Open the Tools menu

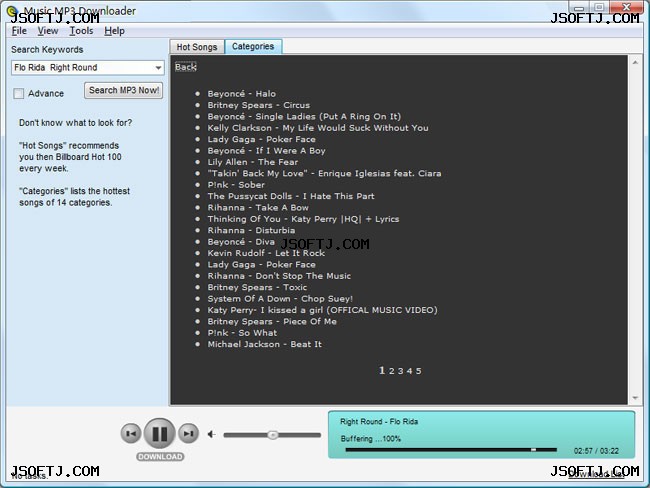click(81, 31)
